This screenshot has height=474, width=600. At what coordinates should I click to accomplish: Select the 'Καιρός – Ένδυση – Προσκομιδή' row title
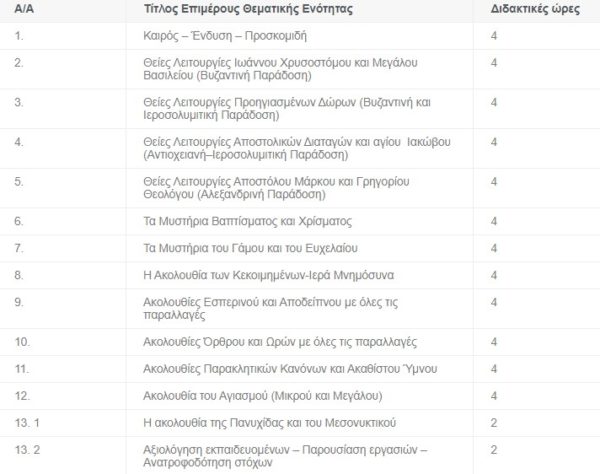[x=229, y=36]
